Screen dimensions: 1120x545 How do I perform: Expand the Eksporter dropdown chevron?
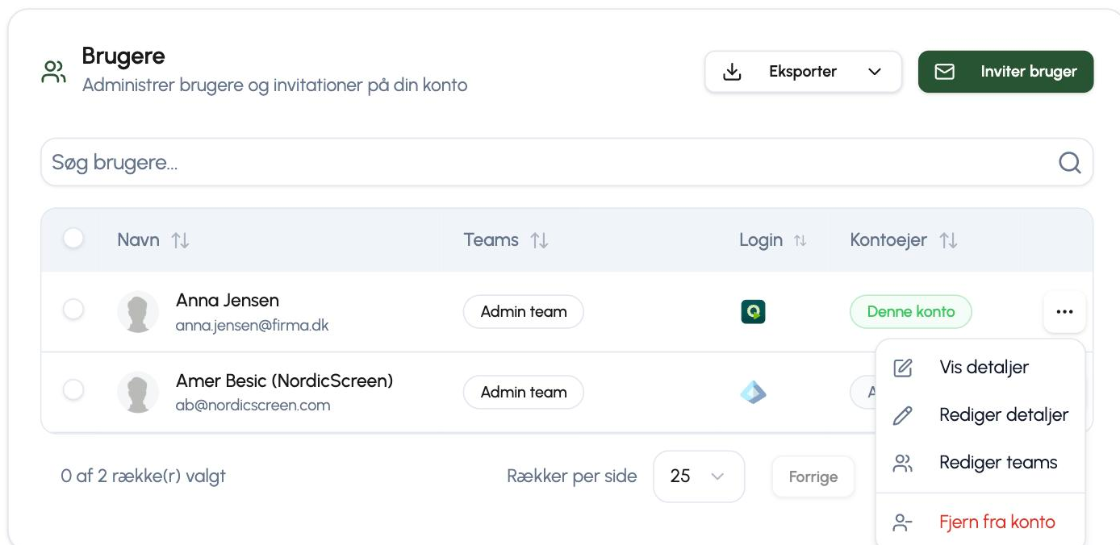[x=874, y=71]
